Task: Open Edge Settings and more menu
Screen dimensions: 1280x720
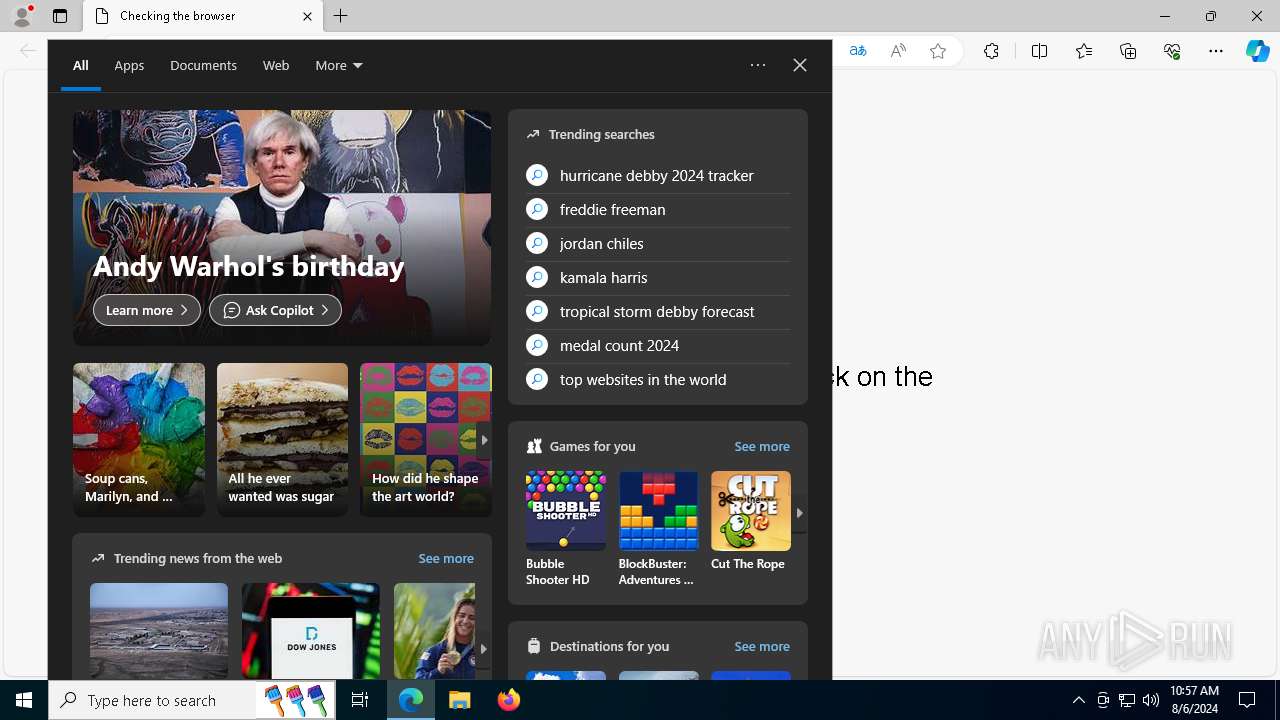Action: (1216, 51)
